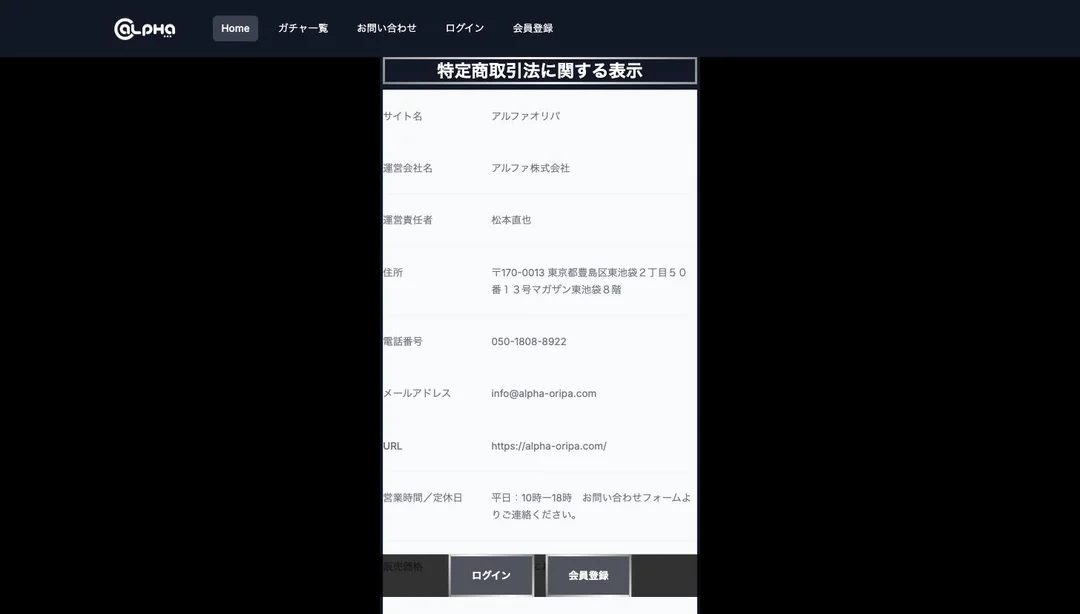Select the 営業時間／定休日 label
This screenshot has height=614, width=1080.
(x=422, y=498)
